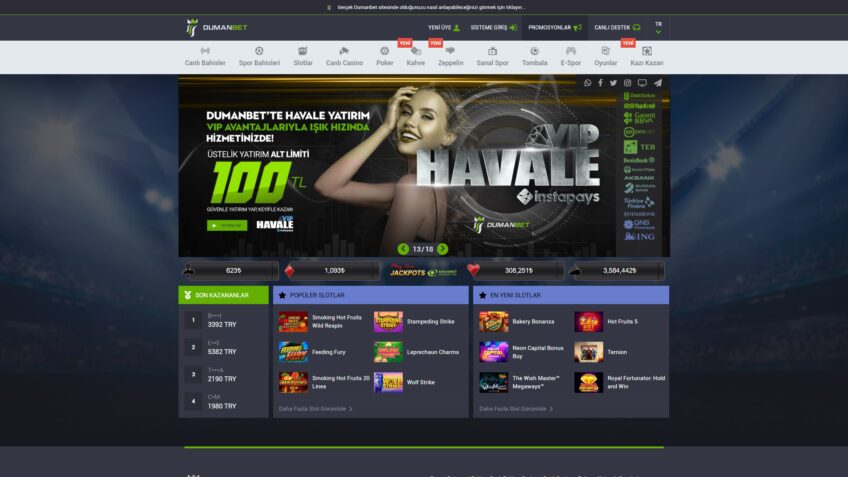This screenshot has height=477, width=848.
Task: Click the Sisteme Giriş login button
Action: pyautogui.click(x=493, y=27)
